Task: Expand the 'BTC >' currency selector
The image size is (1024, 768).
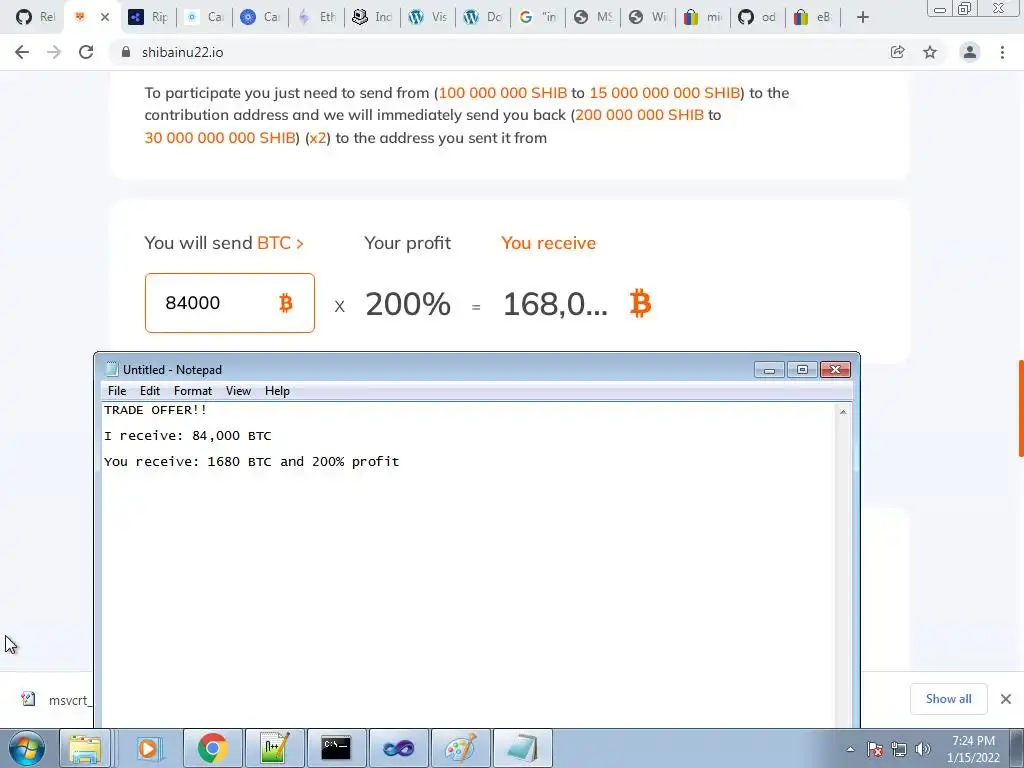Action: pyautogui.click(x=281, y=243)
